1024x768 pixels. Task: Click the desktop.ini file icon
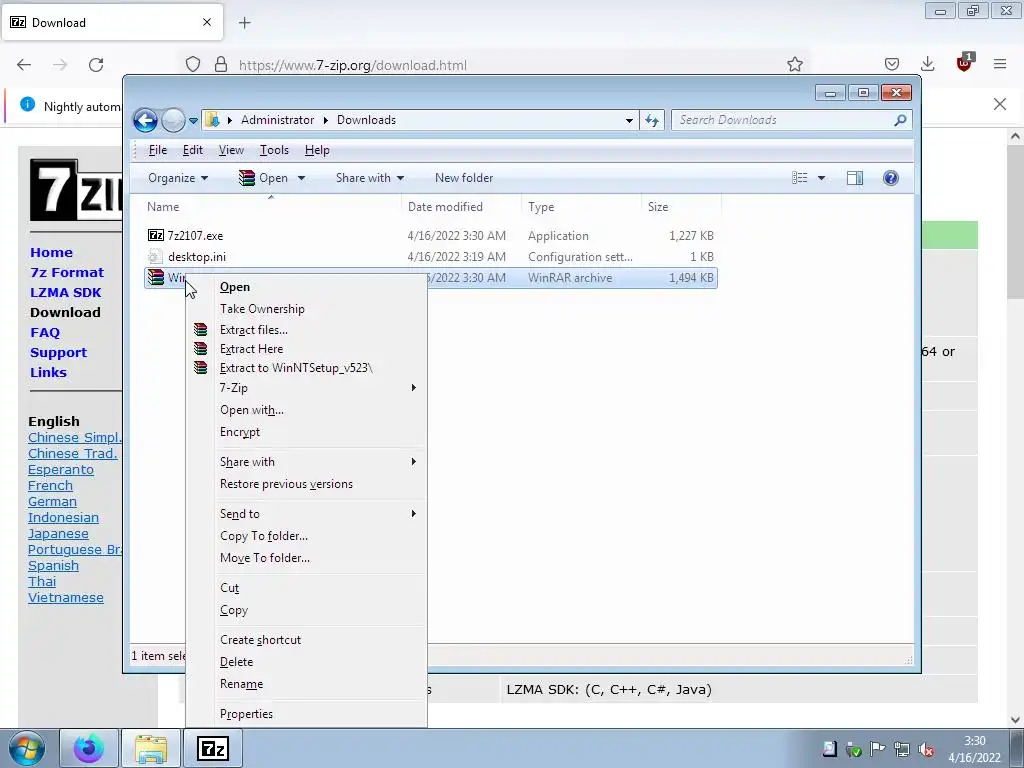click(x=155, y=257)
